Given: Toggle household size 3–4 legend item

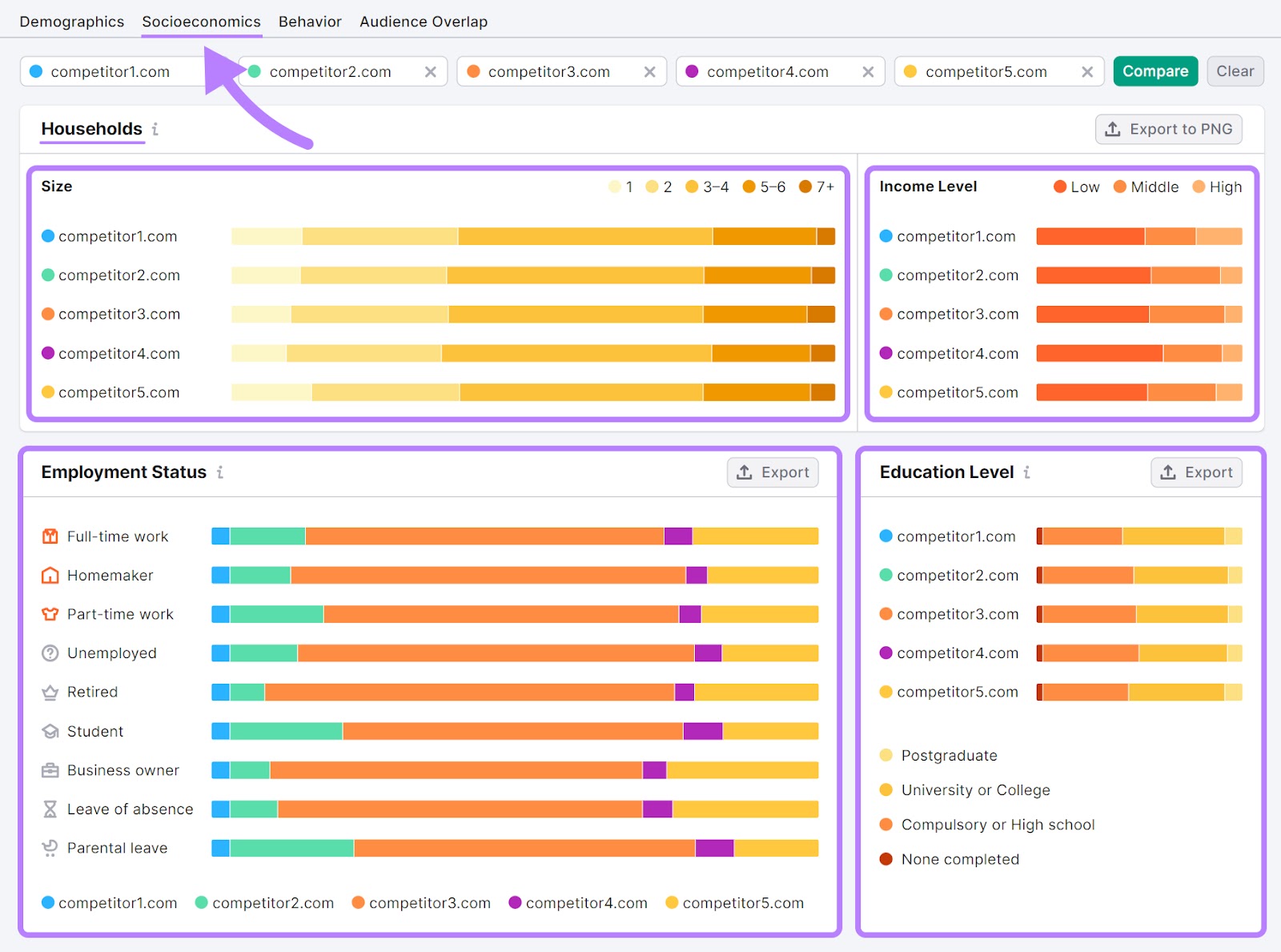Looking at the screenshot, I should pyautogui.click(x=707, y=187).
